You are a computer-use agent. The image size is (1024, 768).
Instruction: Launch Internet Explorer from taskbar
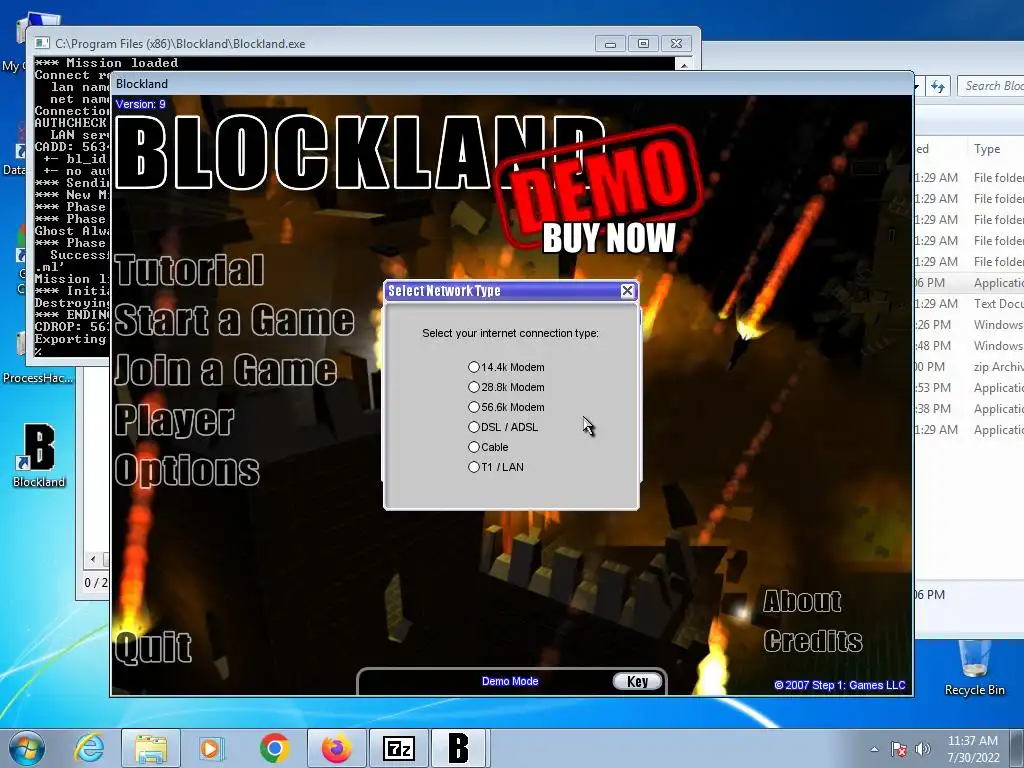pyautogui.click(x=89, y=748)
